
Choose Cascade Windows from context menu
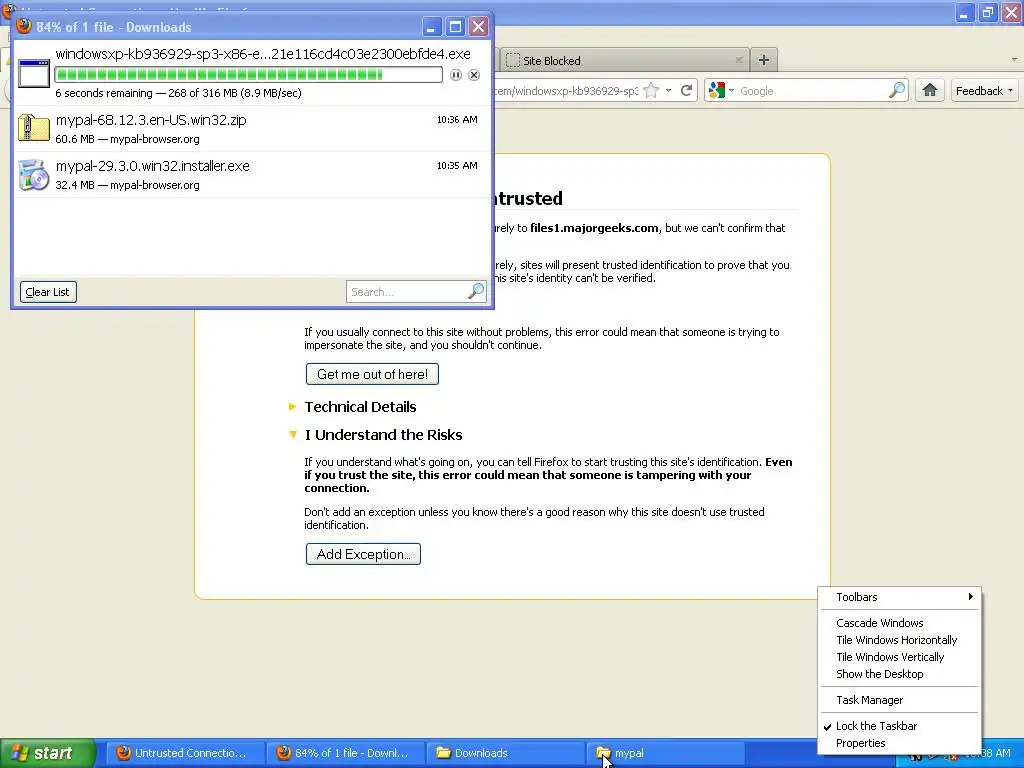click(x=899, y=623)
